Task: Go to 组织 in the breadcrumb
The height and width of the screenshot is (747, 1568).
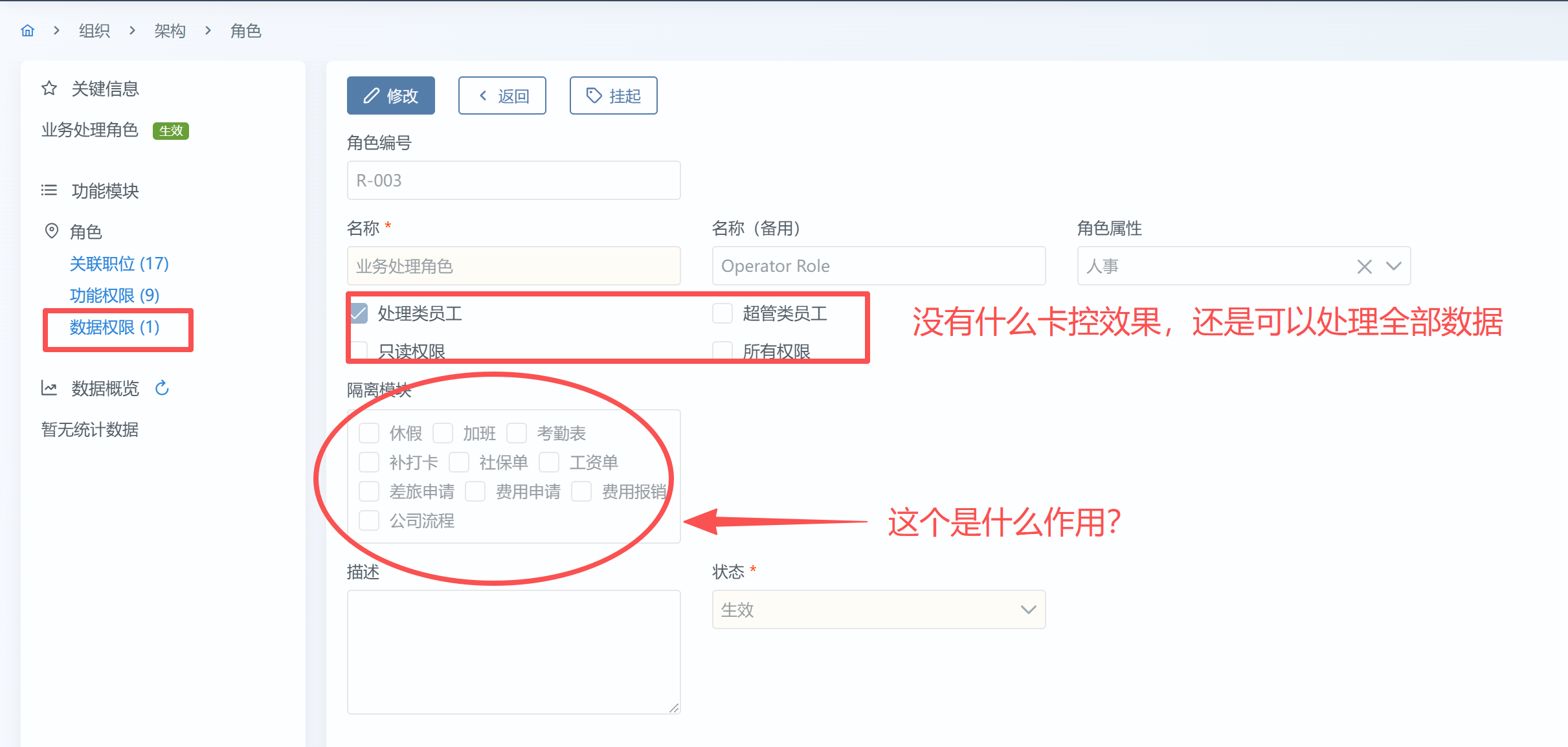Action: [x=95, y=30]
